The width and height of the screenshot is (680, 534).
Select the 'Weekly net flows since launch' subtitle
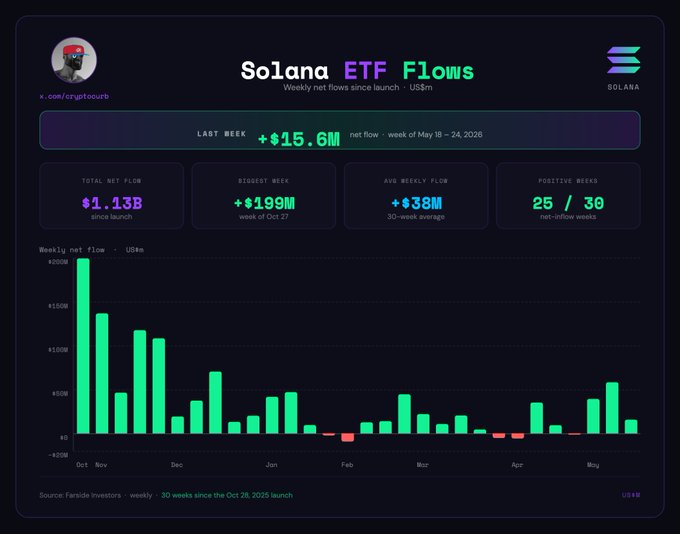(x=341, y=88)
